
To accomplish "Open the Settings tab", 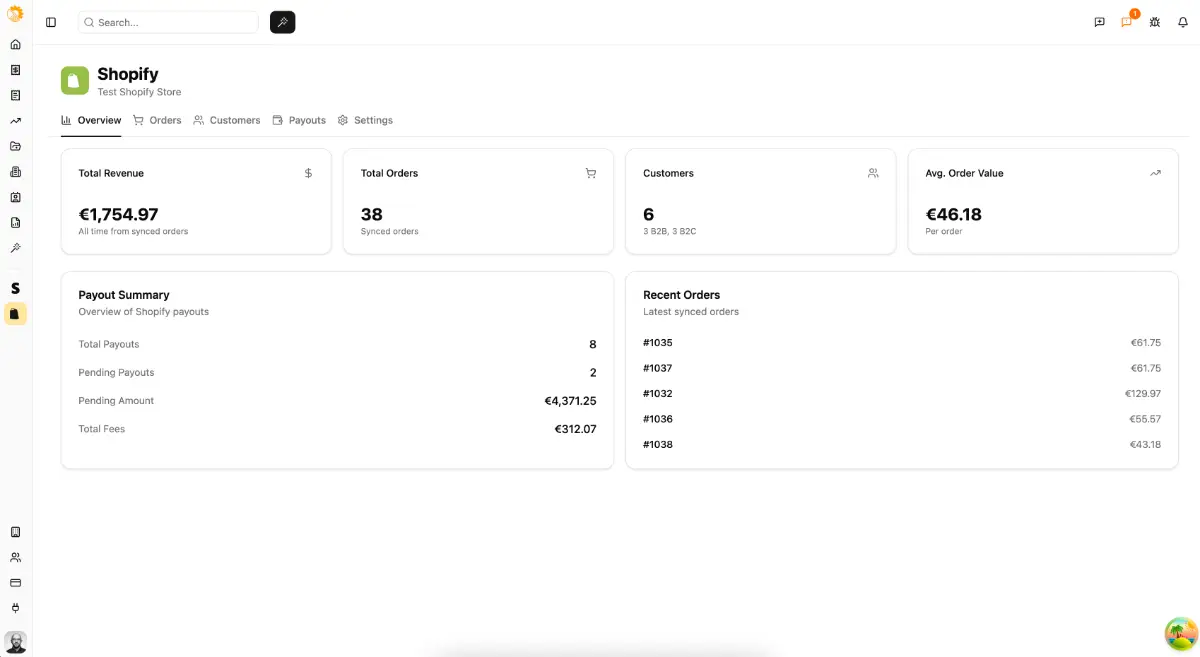I will click(x=365, y=120).
